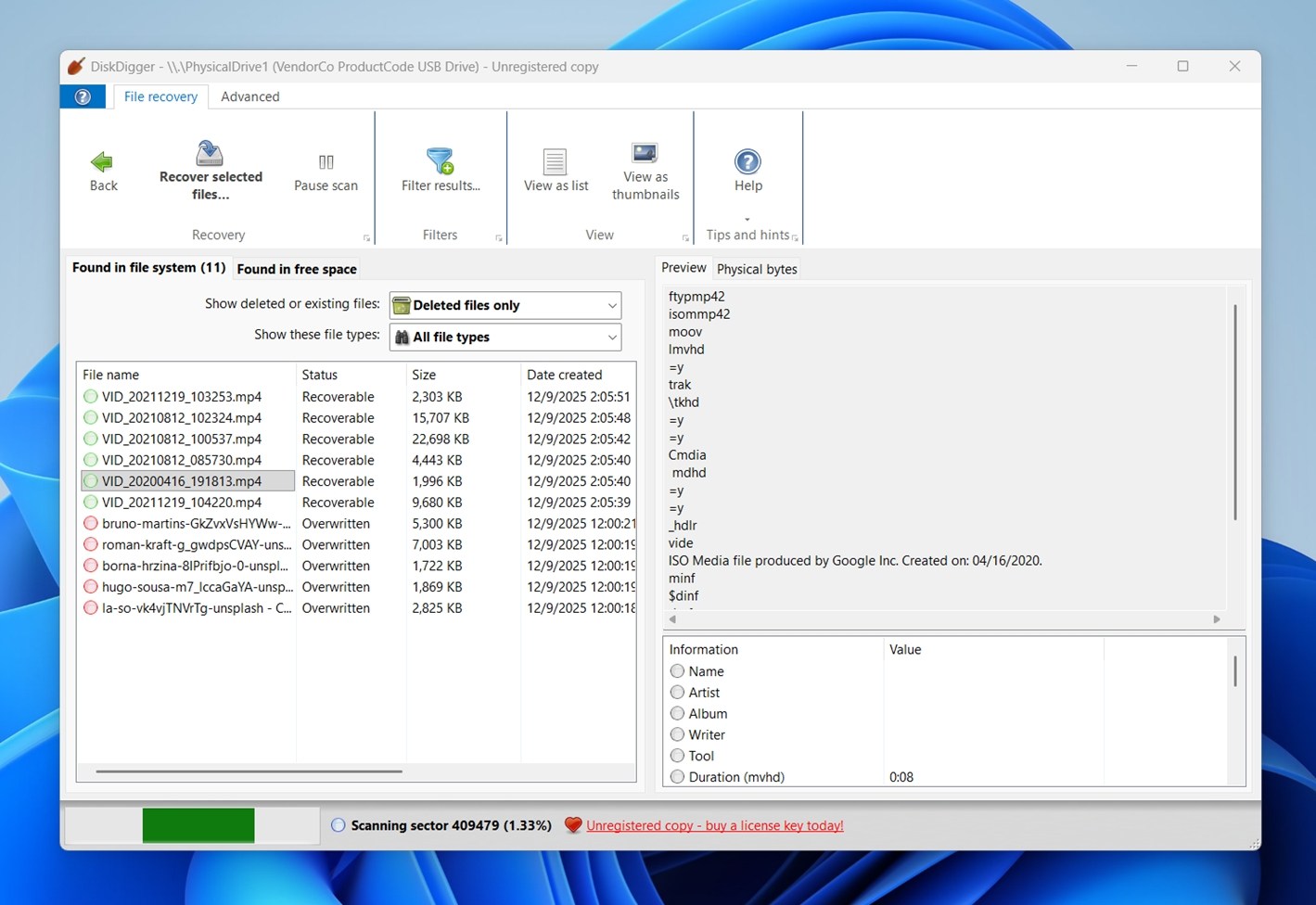
Task: Switch display using View as list icon
Action: (555, 159)
